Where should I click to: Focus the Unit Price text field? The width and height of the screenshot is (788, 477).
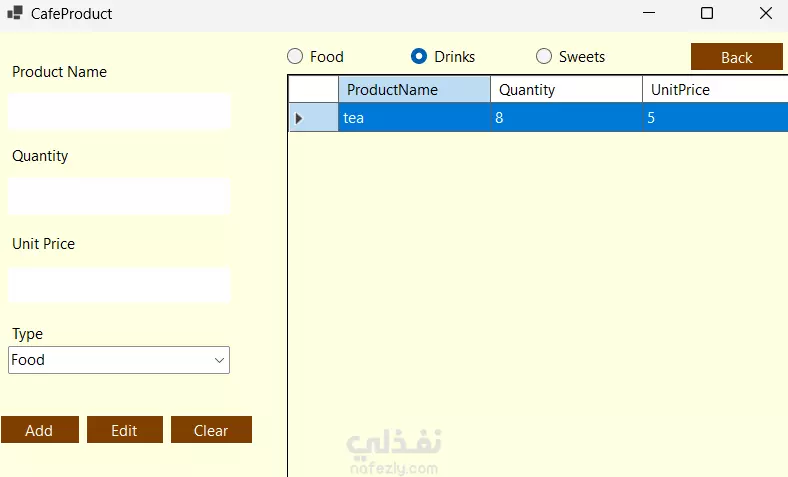tap(119, 284)
